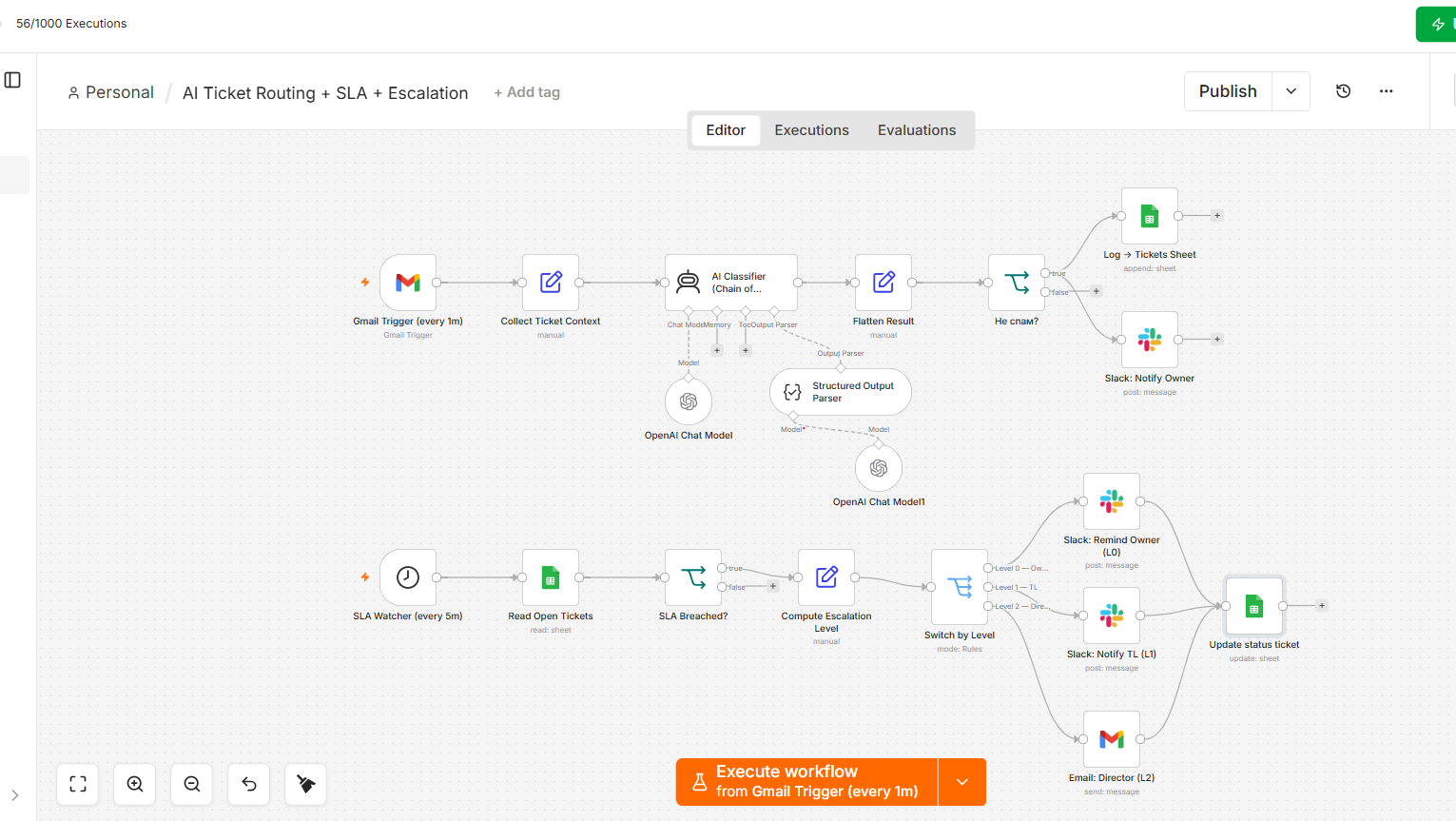Add node on 'Не спам?' false branch
Viewport: 1456px width, 821px height.
point(1097,292)
